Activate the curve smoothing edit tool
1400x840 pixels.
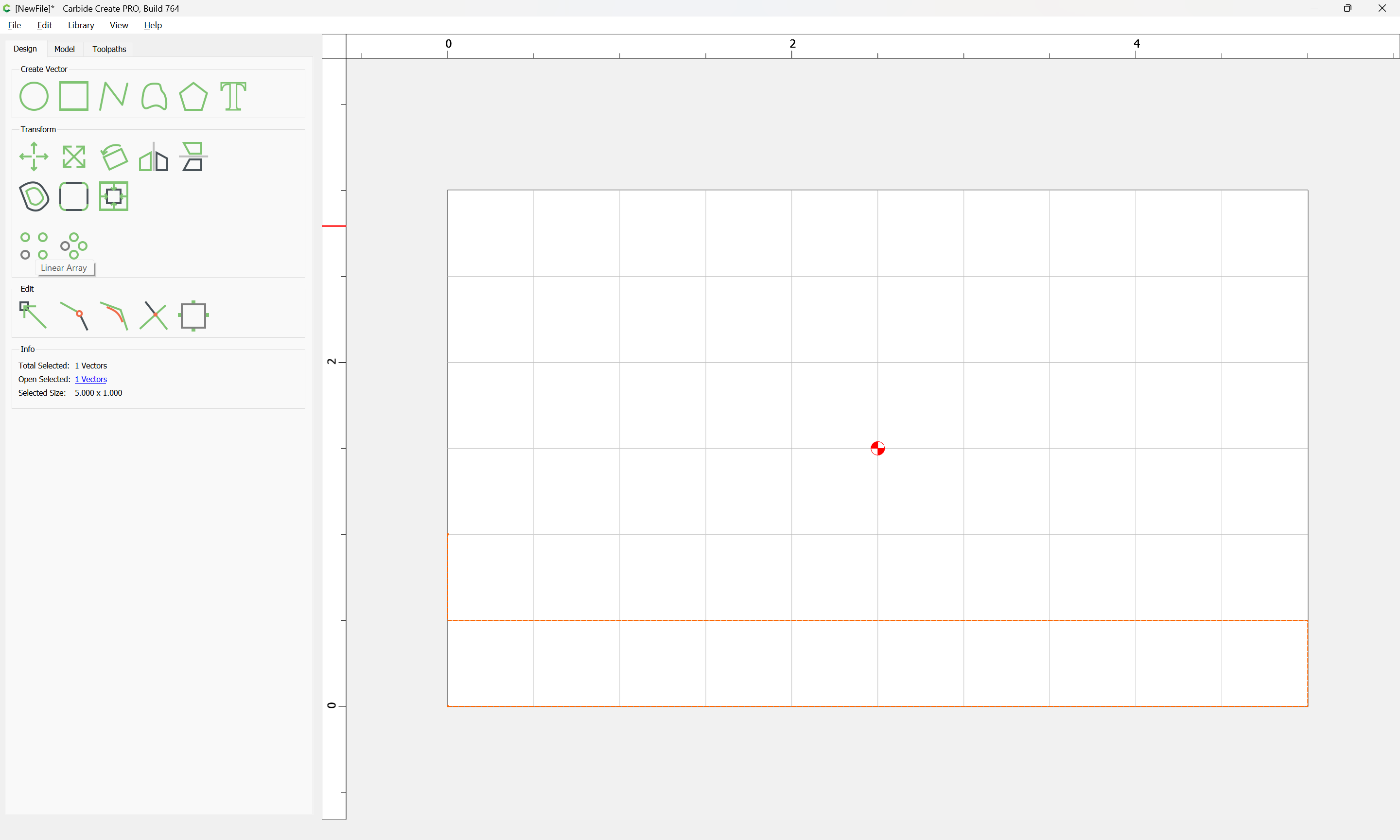[113, 315]
